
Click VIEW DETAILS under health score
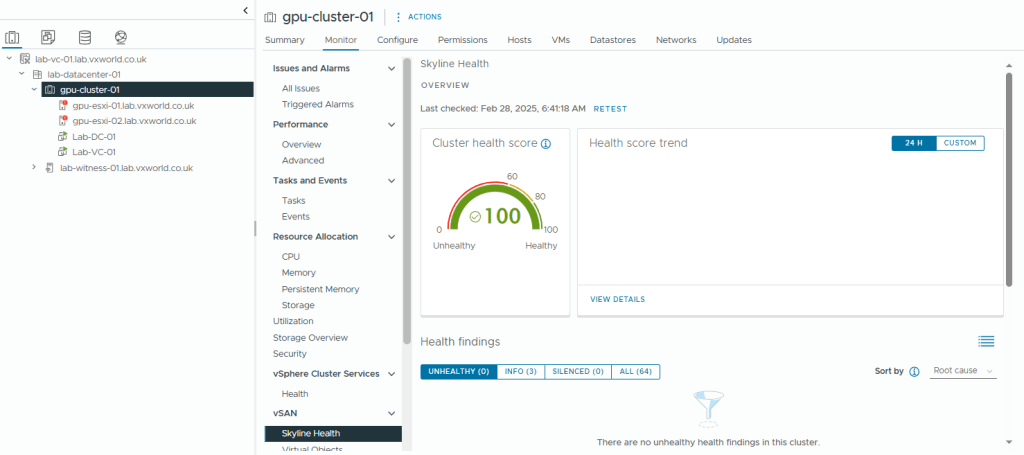click(x=617, y=299)
